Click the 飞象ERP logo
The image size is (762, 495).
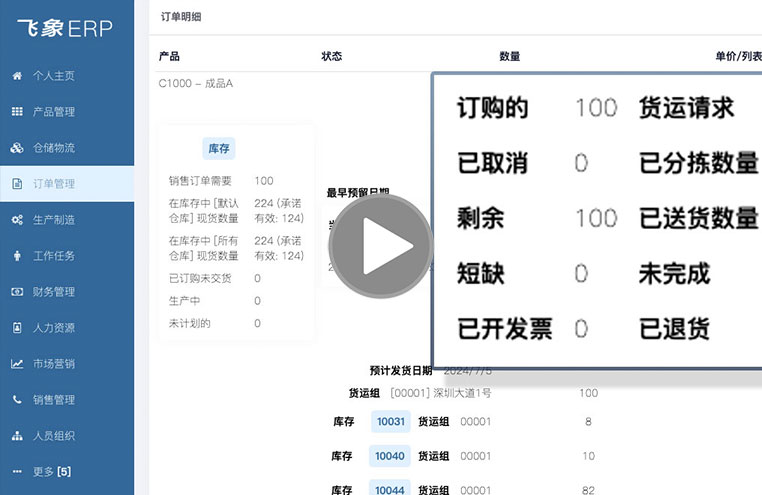(x=66, y=28)
